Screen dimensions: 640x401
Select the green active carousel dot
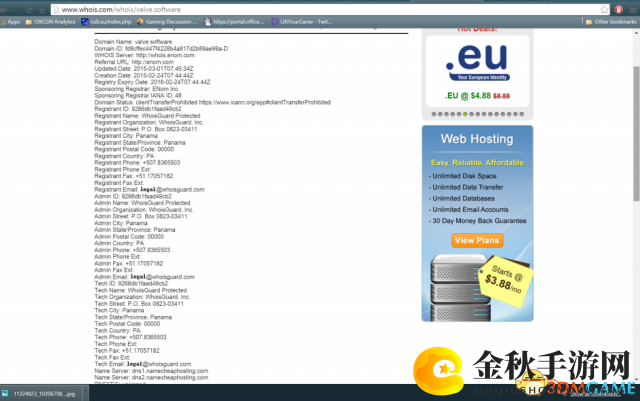click(465, 114)
